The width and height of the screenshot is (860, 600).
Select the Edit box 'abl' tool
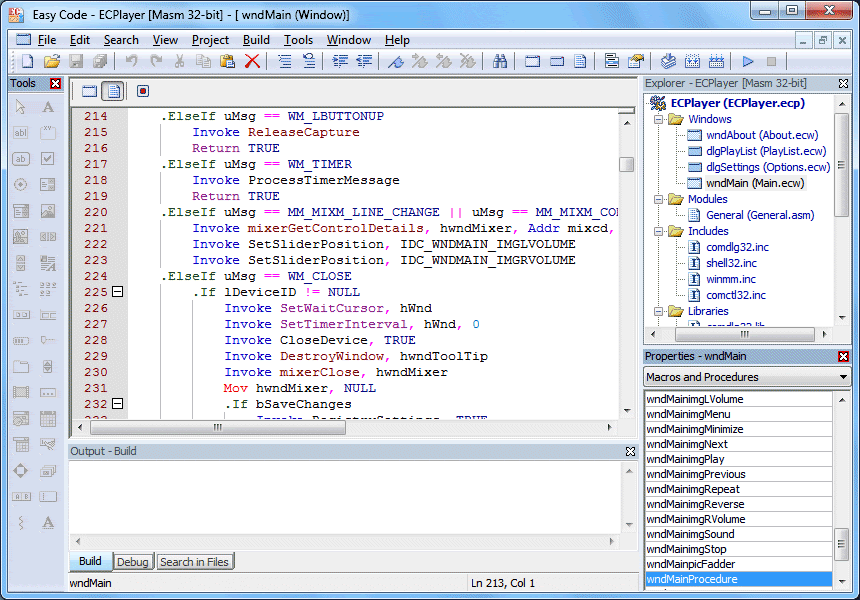point(21,132)
